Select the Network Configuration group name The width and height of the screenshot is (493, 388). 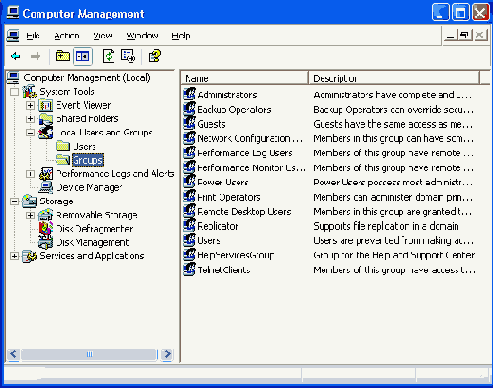(250, 138)
